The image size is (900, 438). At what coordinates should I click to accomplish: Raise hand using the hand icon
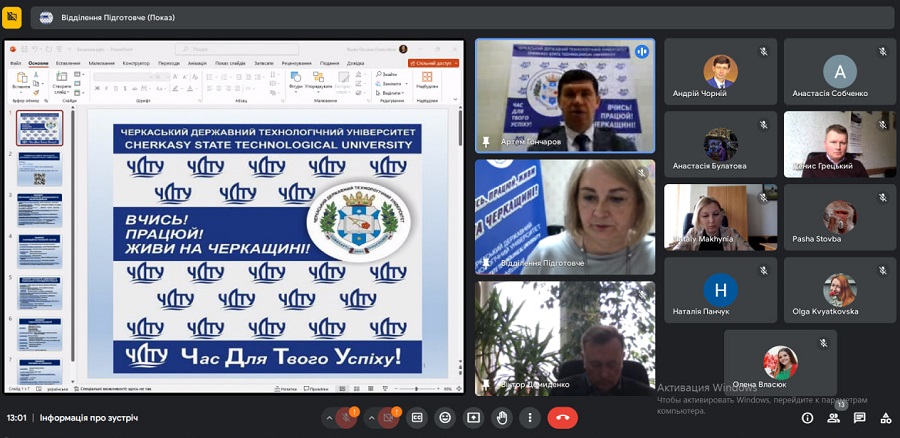coord(502,418)
